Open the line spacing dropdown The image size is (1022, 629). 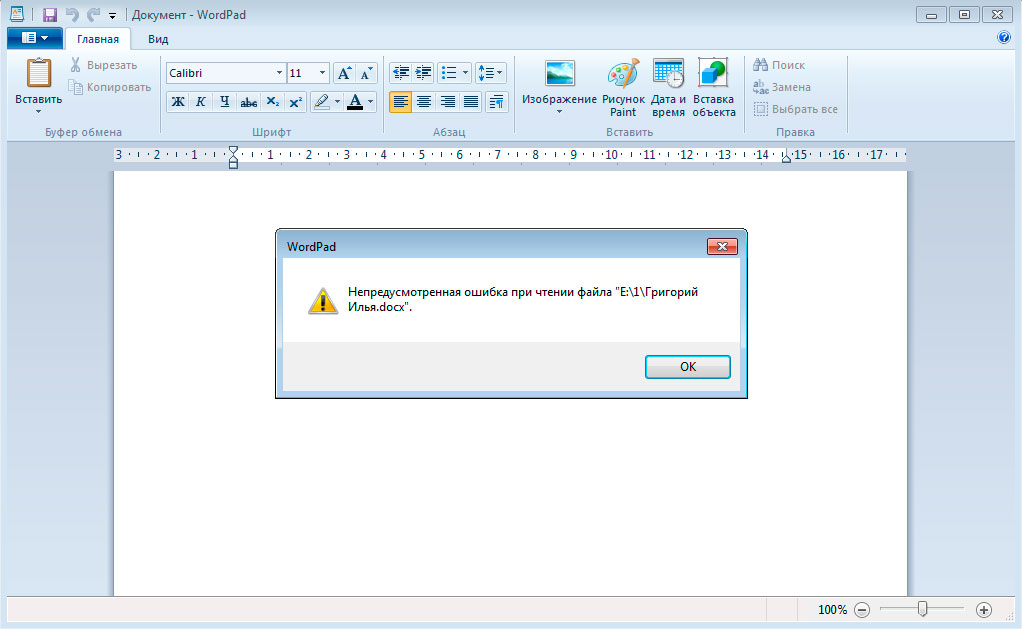(491, 72)
